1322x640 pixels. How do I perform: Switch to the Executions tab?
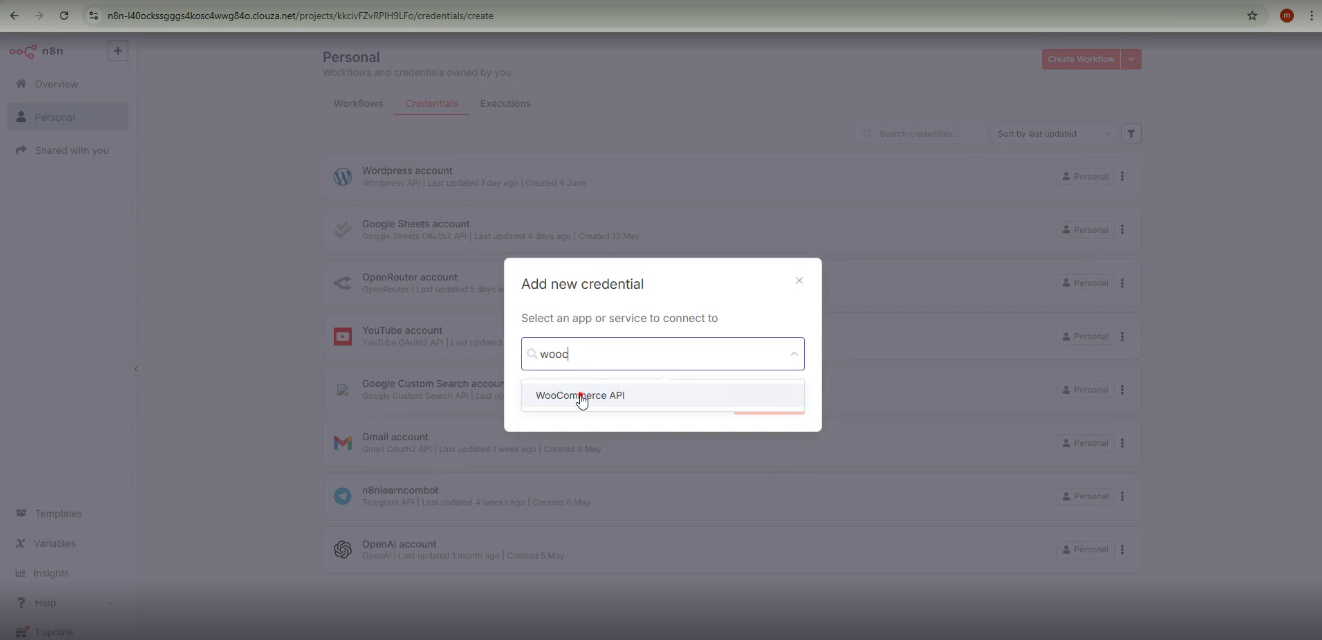[505, 104]
